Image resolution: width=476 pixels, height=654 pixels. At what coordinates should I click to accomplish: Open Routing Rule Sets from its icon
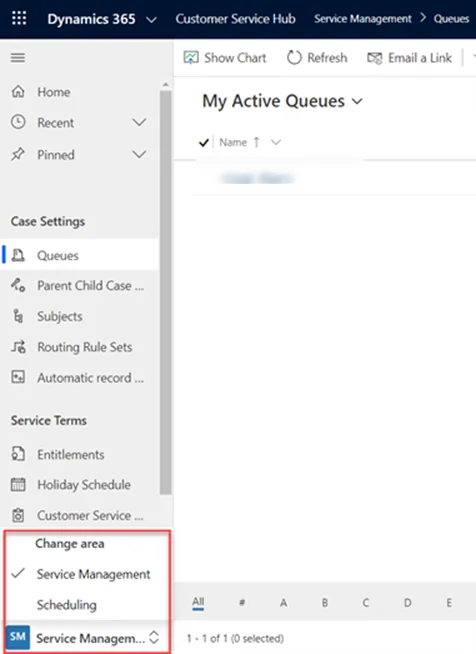pyautogui.click(x=18, y=347)
